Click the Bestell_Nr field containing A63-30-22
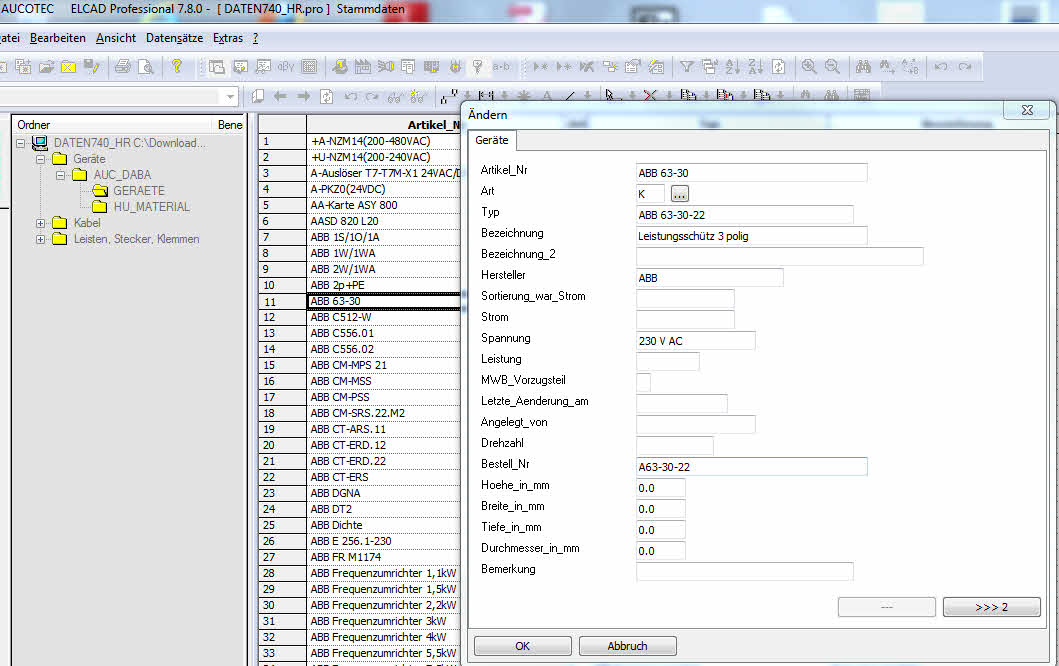Screen dimensions: 1059x666 pos(751,467)
